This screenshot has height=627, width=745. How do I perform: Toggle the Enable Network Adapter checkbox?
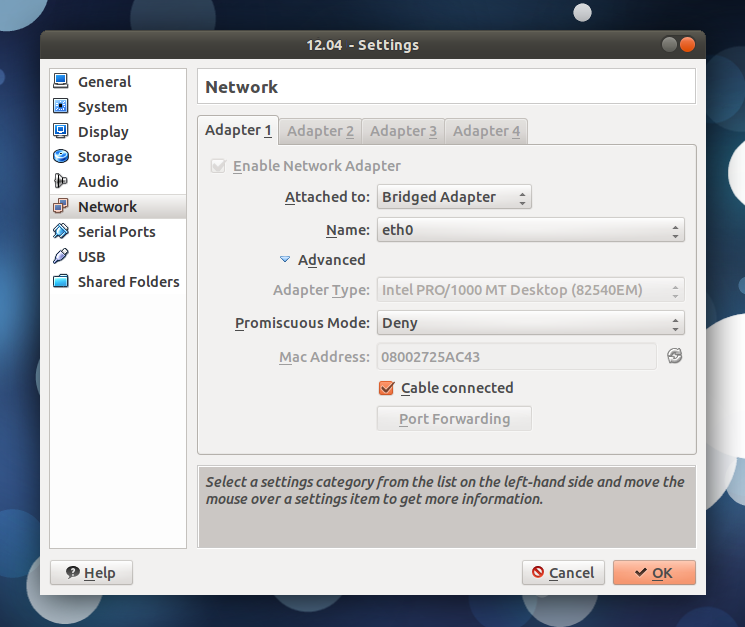[218, 166]
